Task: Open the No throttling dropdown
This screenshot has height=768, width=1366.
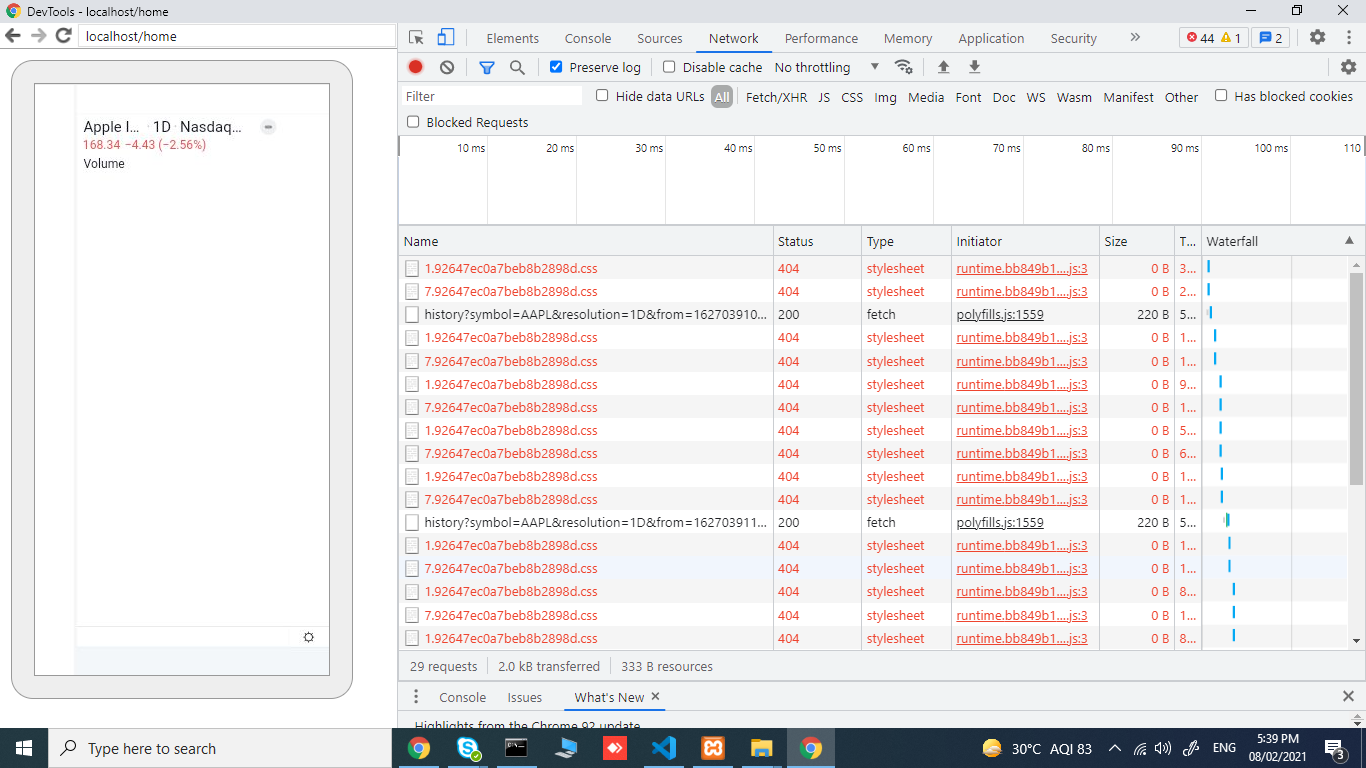Action: [824, 67]
